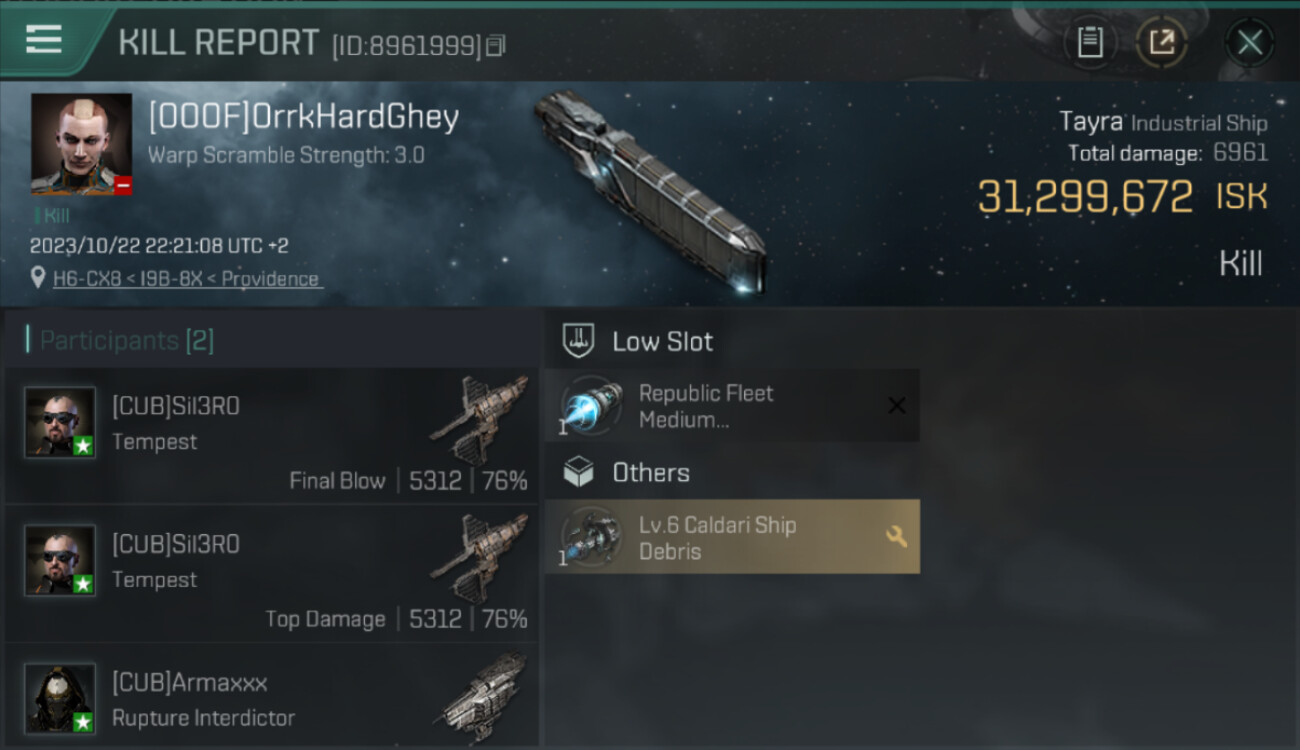The height and width of the screenshot is (750, 1300).
Task: Click the Rupture Interdictor ship icon
Action: [483, 693]
